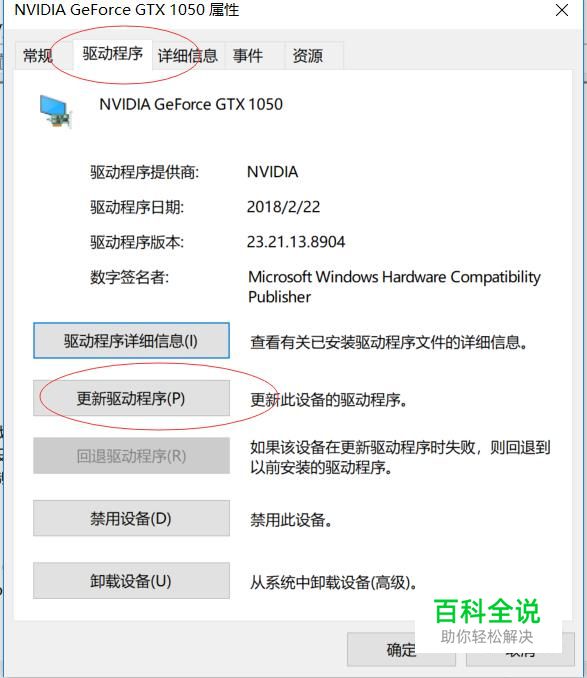The width and height of the screenshot is (587, 678).
Task: Click 更新驱动程序(P) to update driver
Action: (131, 398)
